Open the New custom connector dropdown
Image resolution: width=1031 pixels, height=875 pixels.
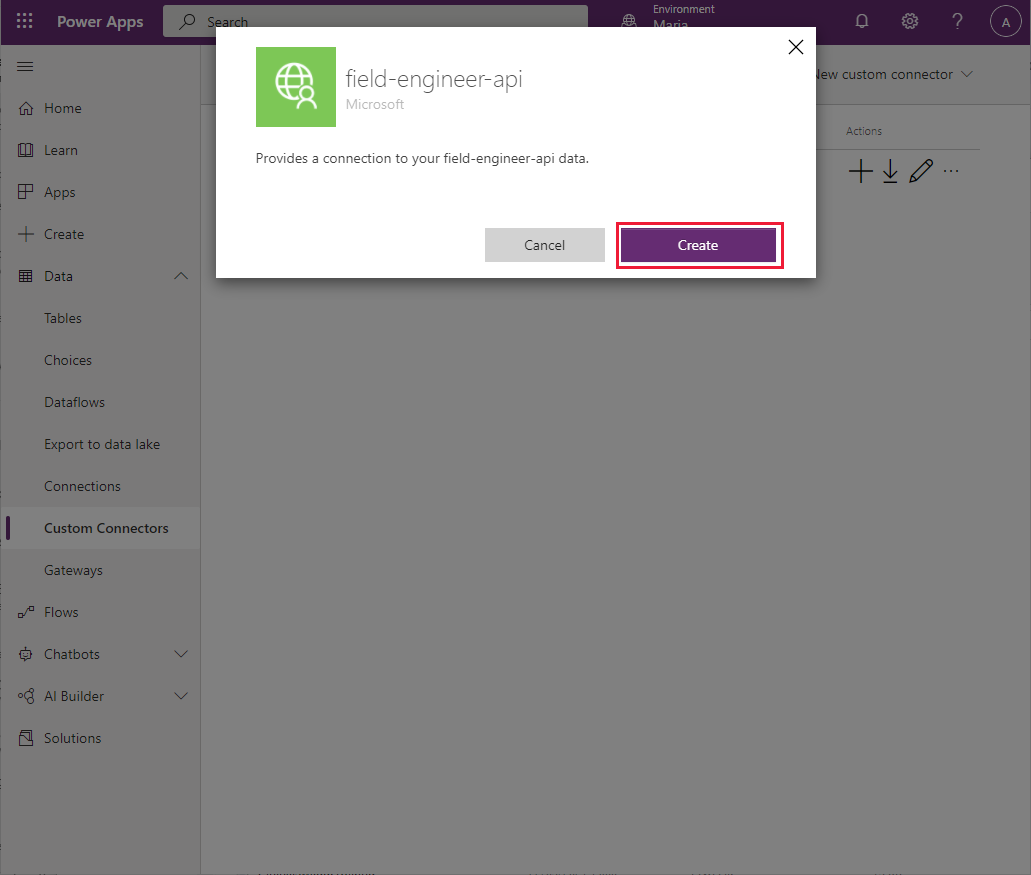tap(893, 74)
